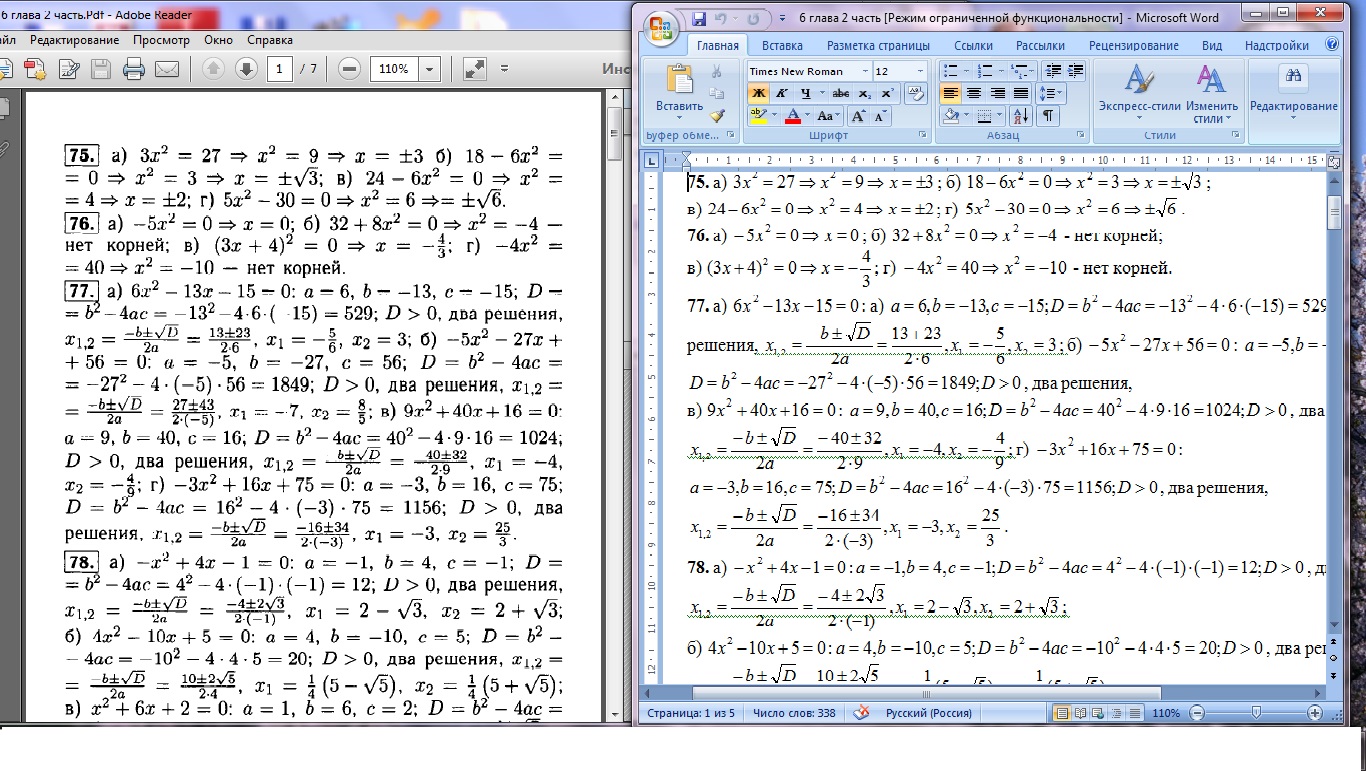Select the Format Painter brush icon

tap(716, 115)
